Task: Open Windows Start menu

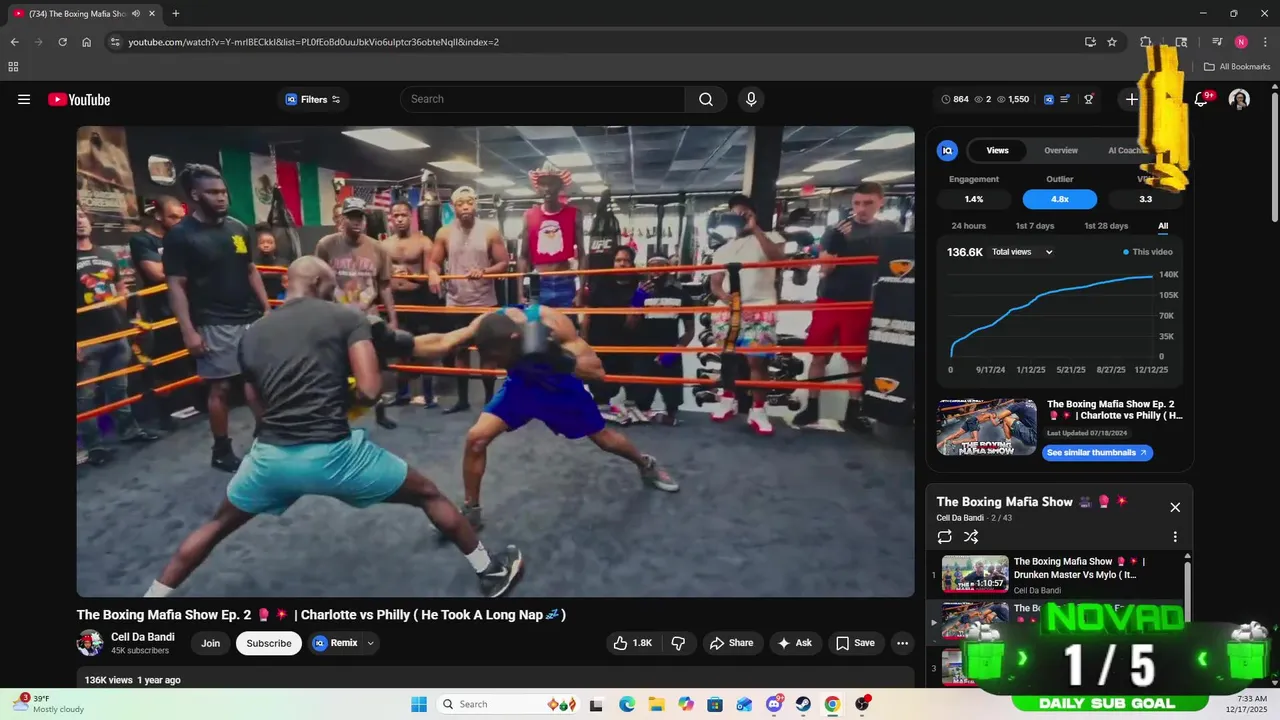Action: click(419, 704)
